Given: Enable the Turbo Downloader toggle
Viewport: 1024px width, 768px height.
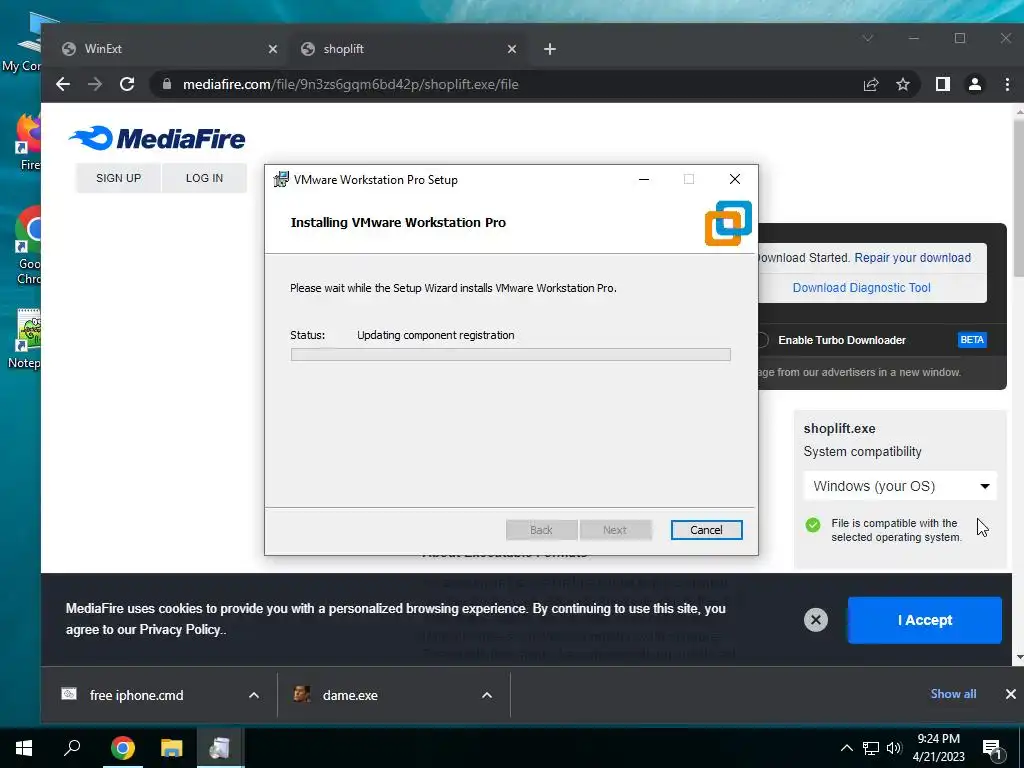Looking at the screenshot, I should [x=762, y=340].
